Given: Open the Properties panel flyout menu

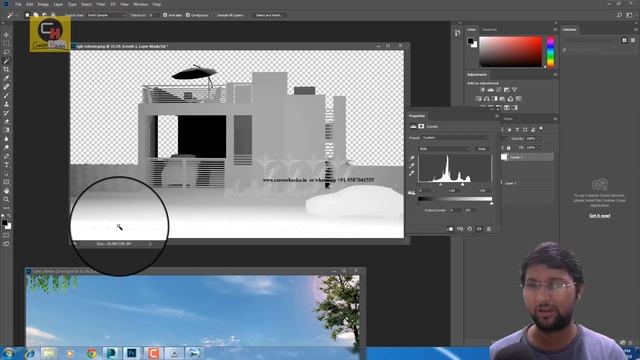Looking at the screenshot, I should 497,116.
